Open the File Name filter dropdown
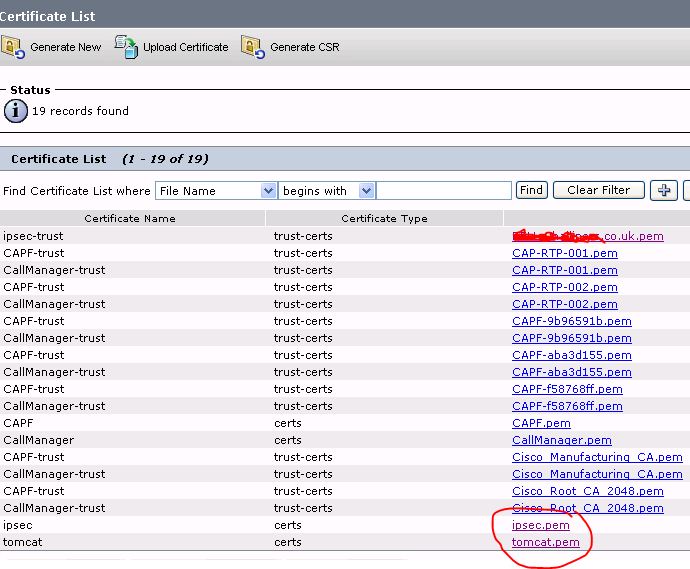Image resolution: width=690 pixels, height=569 pixels. (215, 190)
